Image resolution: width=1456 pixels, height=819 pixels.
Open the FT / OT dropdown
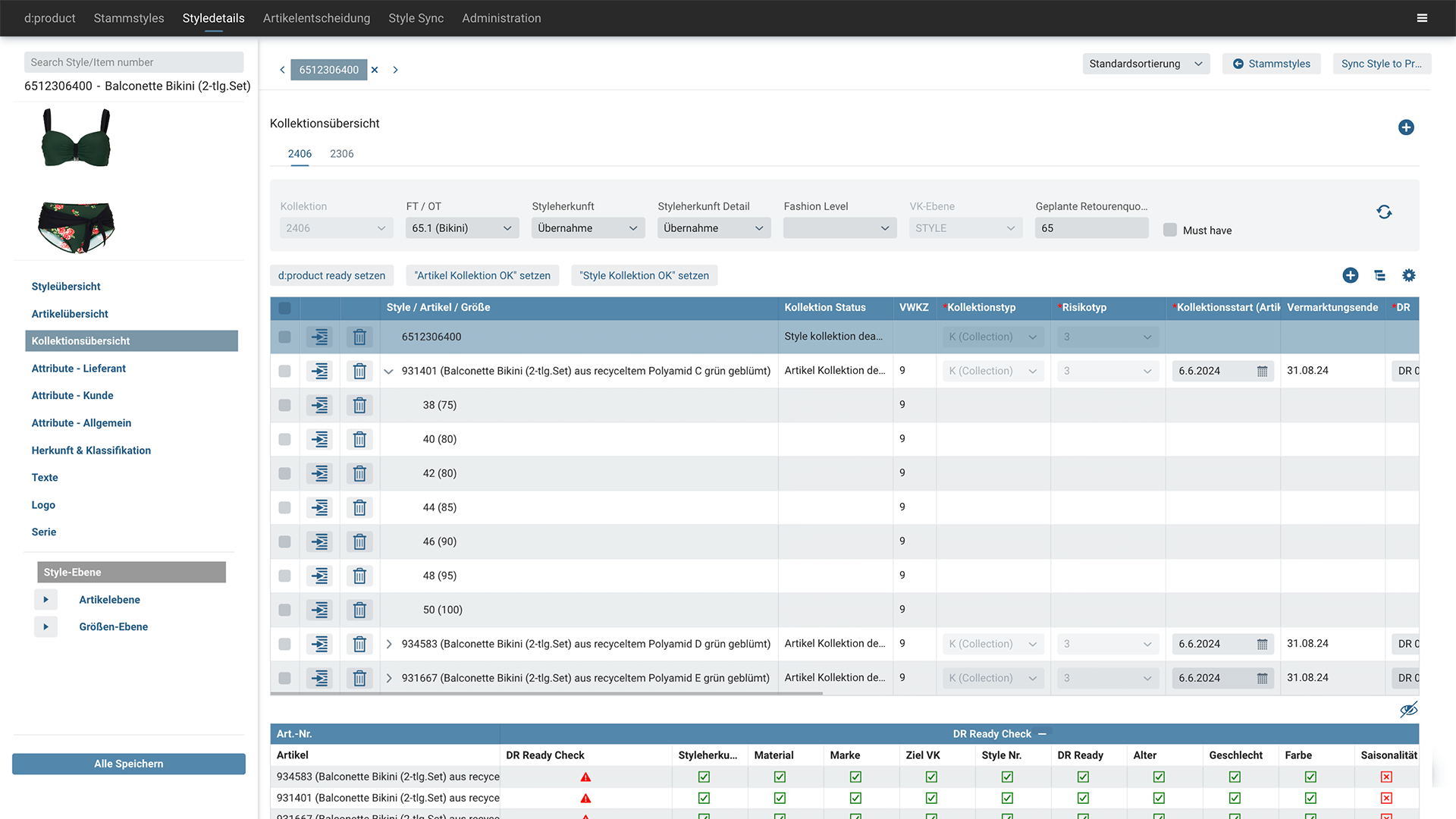click(462, 228)
